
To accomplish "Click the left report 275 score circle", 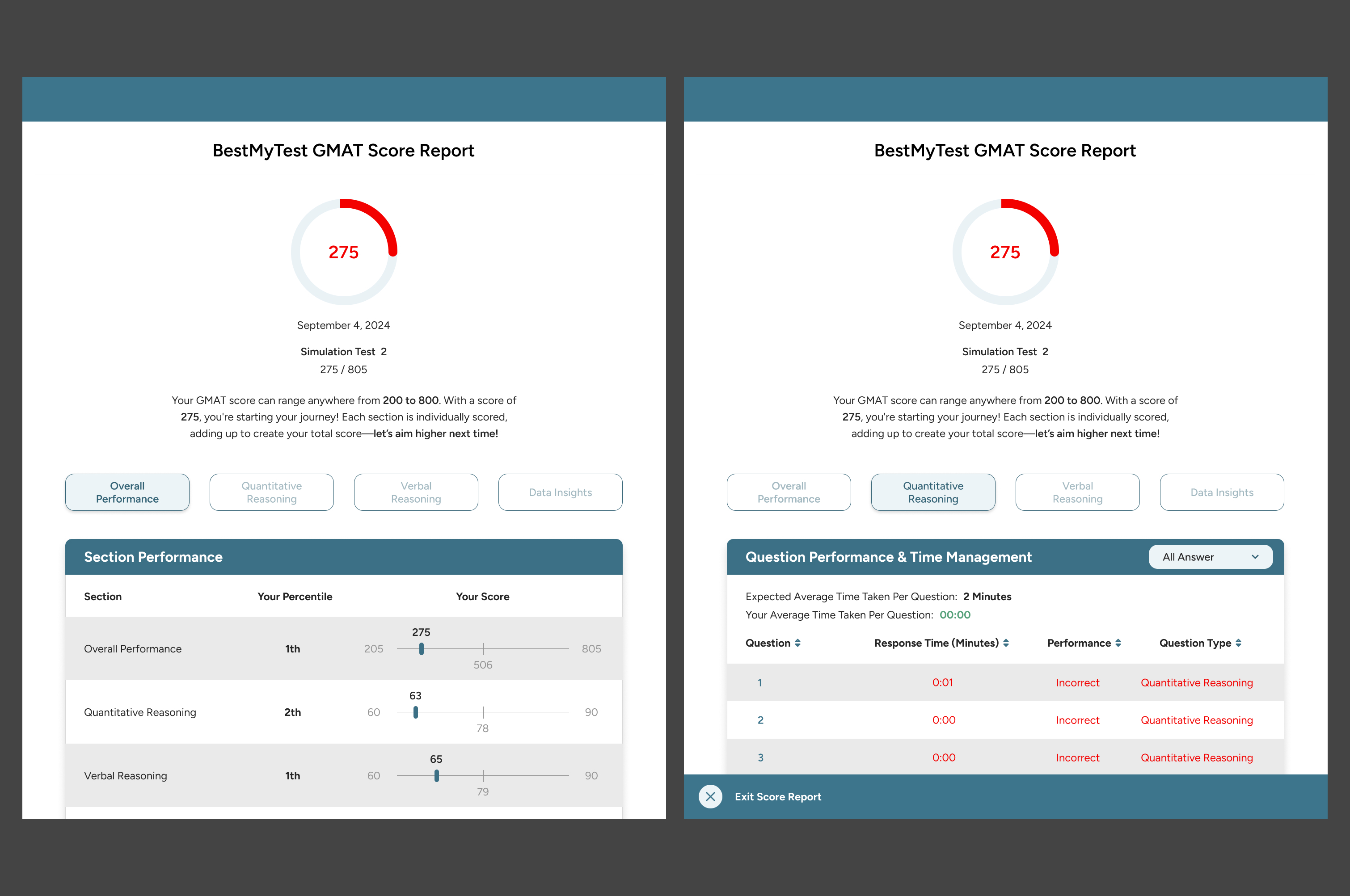I will click(344, 252).
